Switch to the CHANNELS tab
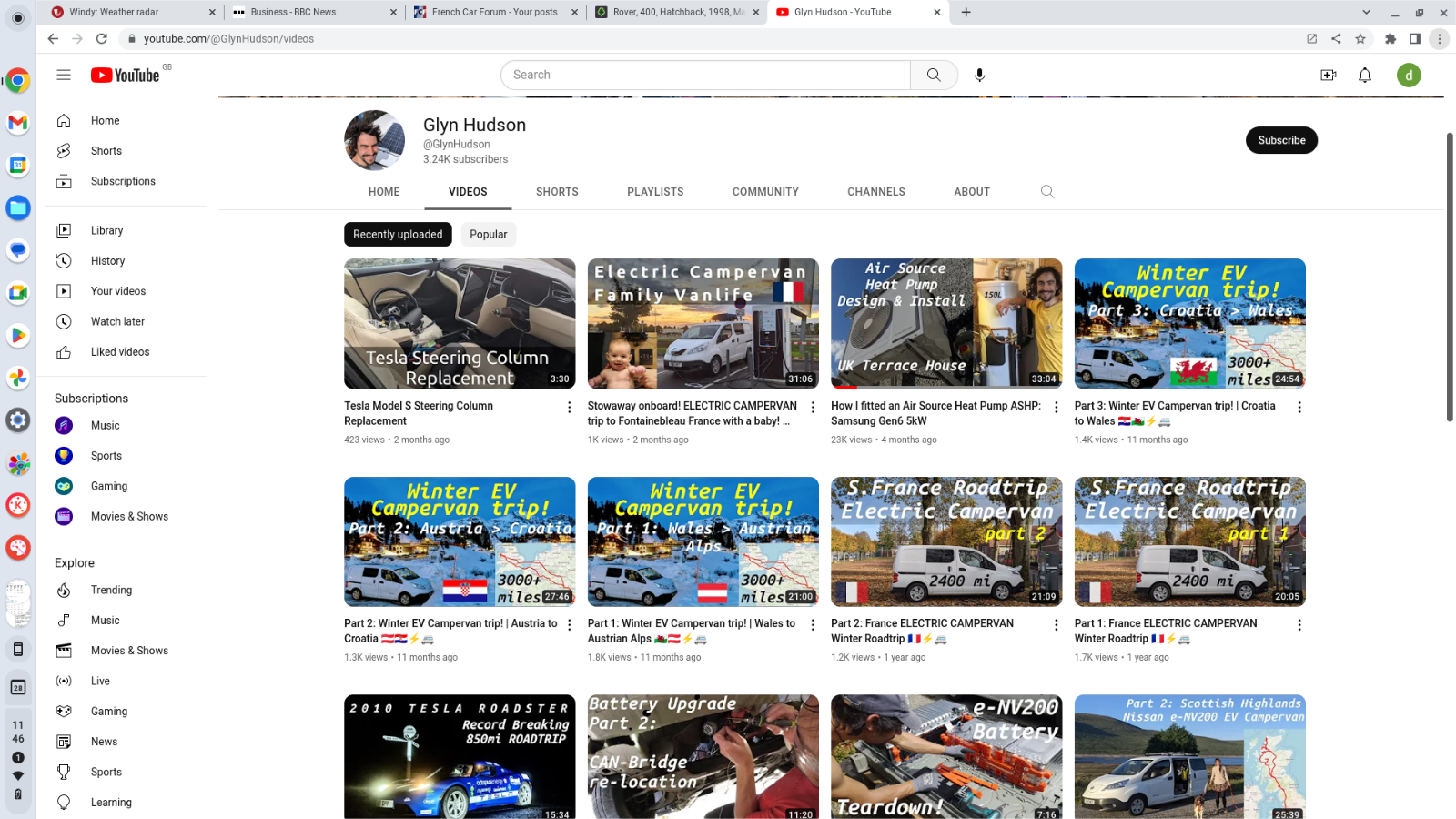The width and height of the screenshot is (1456, 819). point(876,192)
